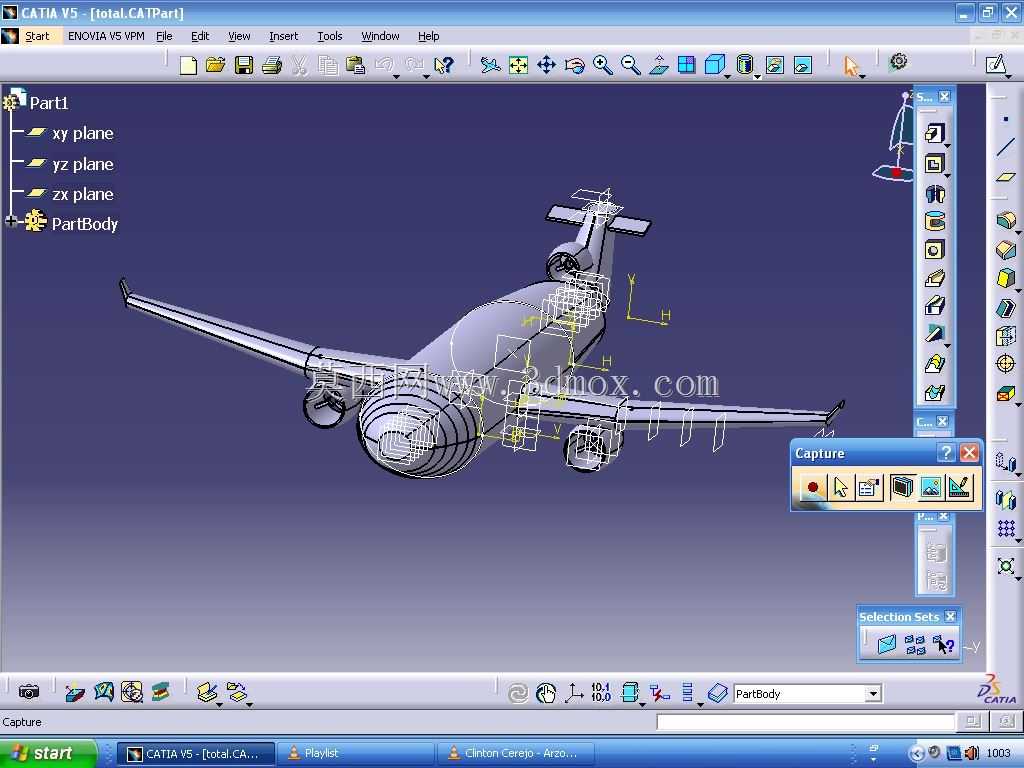Click the Normal View icon
The width and height of the screenshot is (1024, 768).
[x=658, y=65]
